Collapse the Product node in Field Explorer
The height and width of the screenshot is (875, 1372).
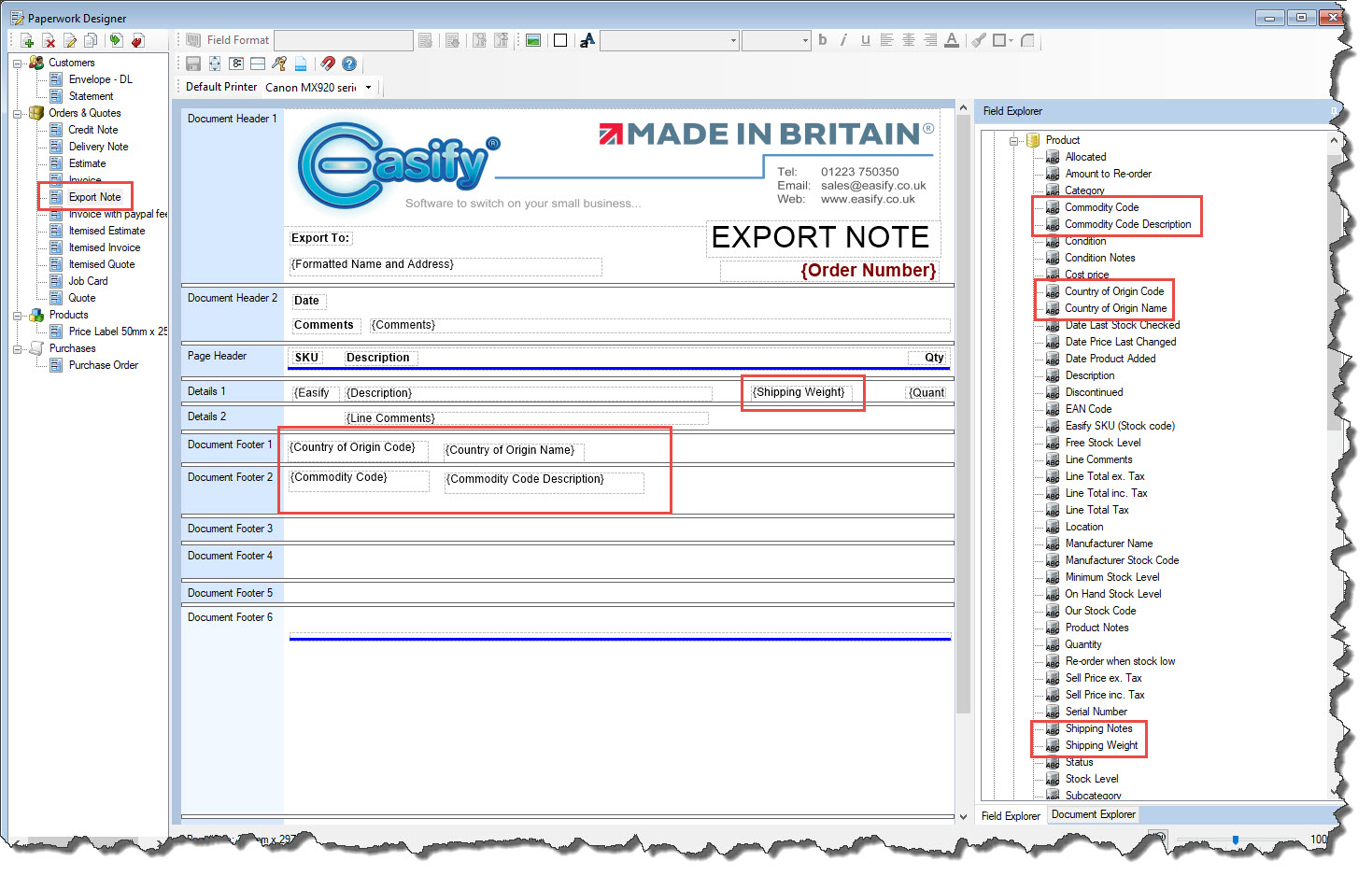tap(1014, 141)
